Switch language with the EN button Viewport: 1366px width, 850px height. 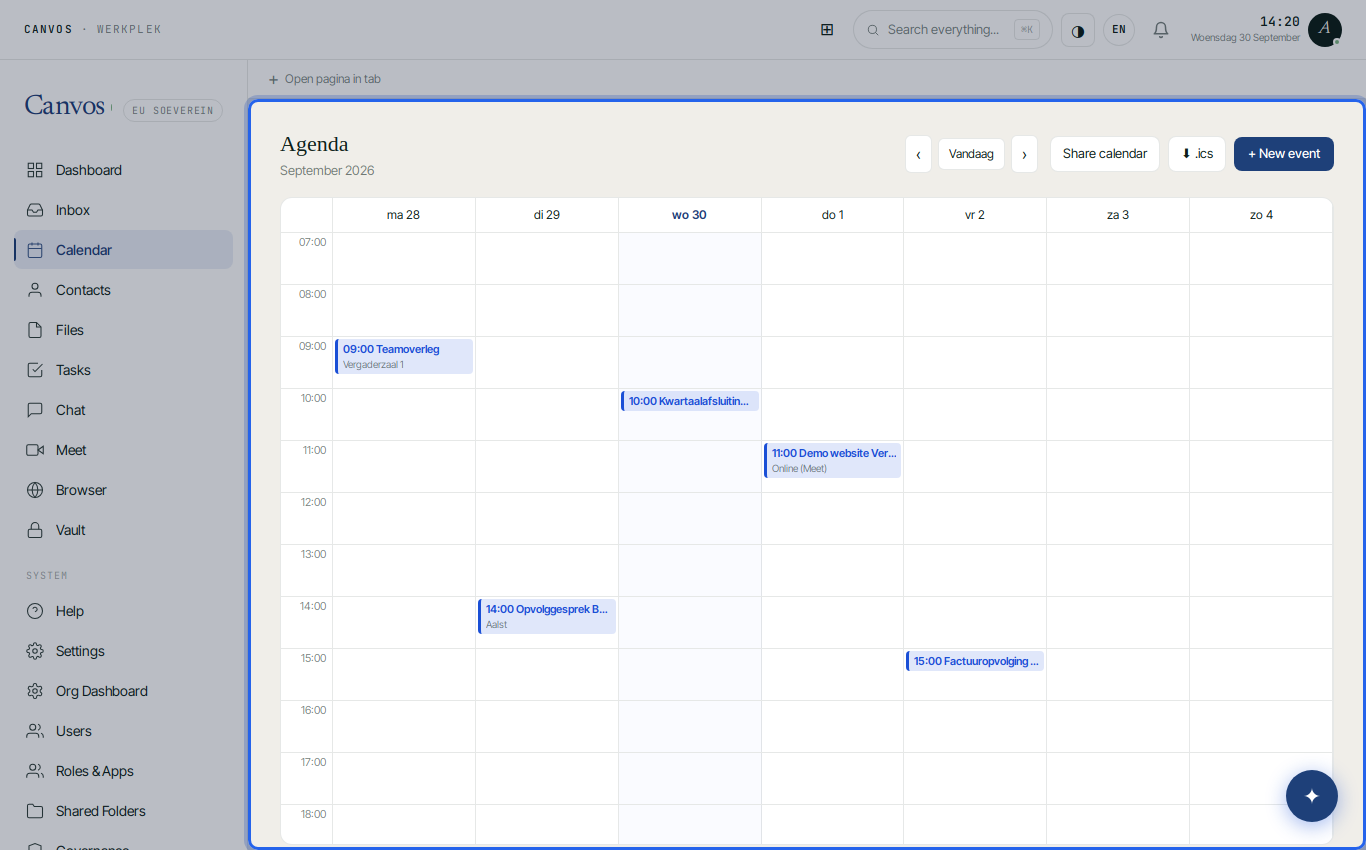click(1119, 30)
